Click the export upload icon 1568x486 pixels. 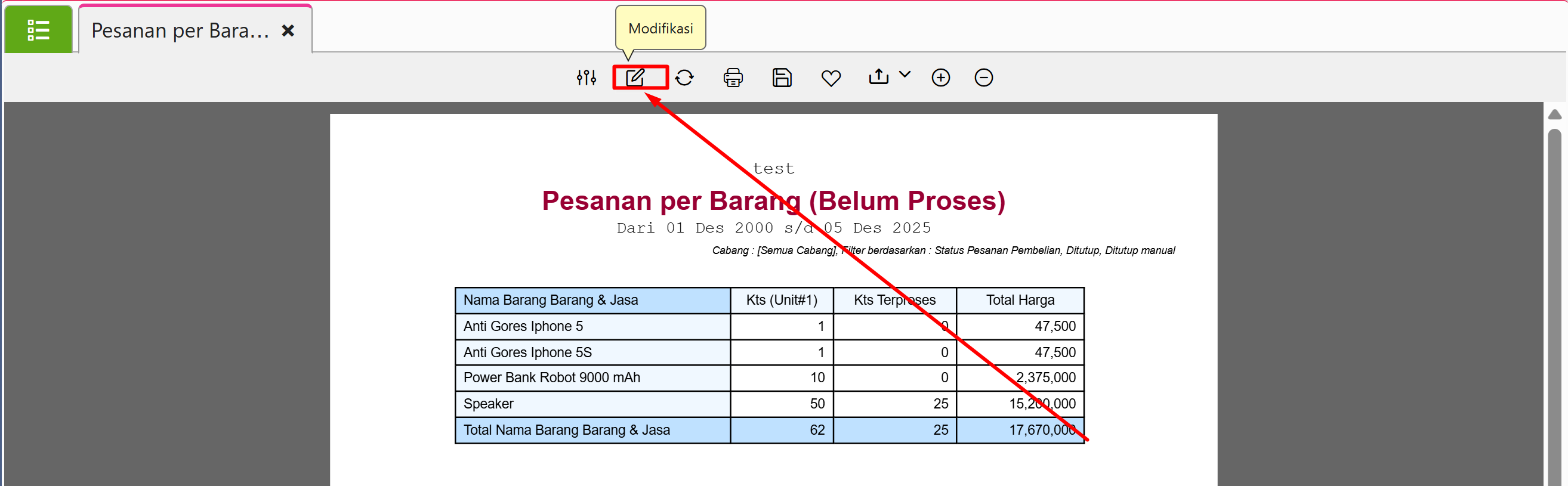(878, 77)
